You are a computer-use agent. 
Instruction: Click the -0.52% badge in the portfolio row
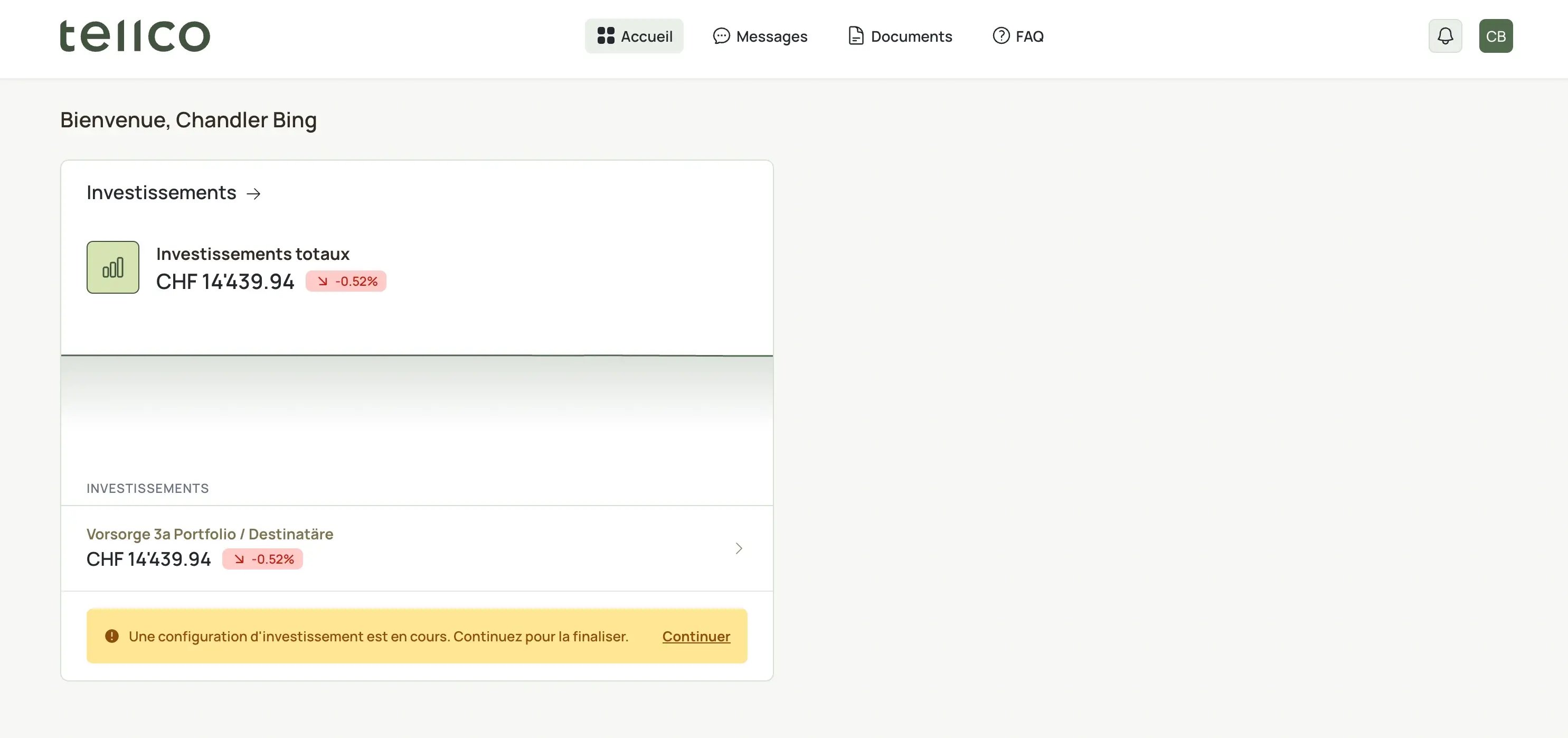pyautogui.click(x=262, y=559)
